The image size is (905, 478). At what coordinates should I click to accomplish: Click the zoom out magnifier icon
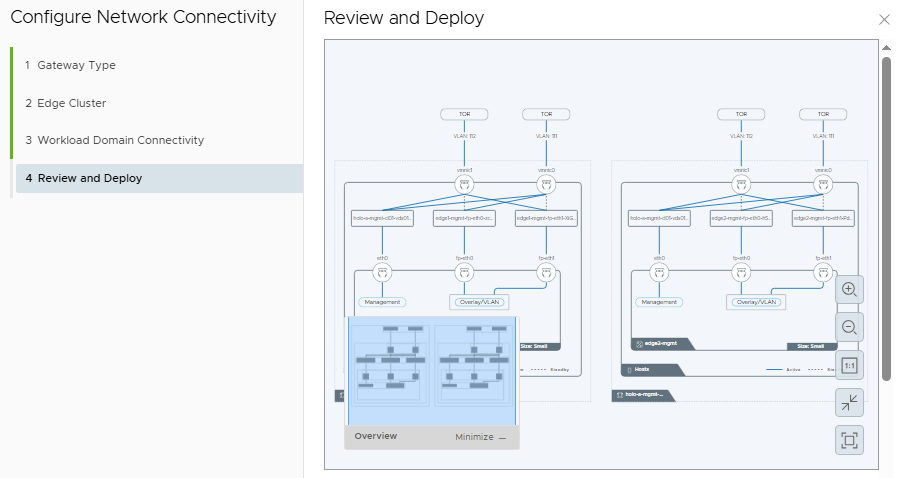[849, 327]
